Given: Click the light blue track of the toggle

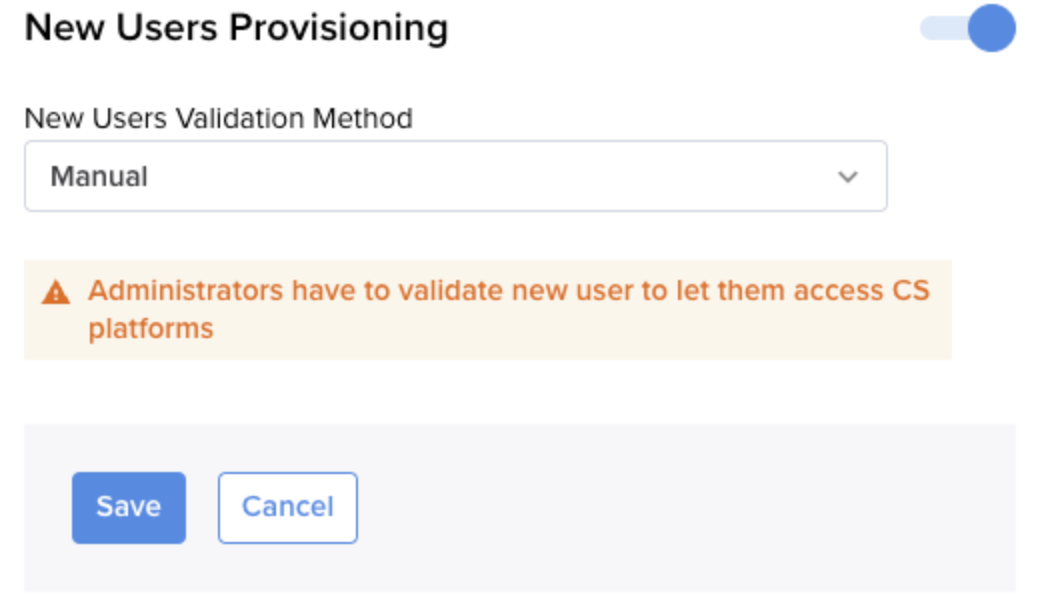Looking at the screenshot, I should point(942,28).
